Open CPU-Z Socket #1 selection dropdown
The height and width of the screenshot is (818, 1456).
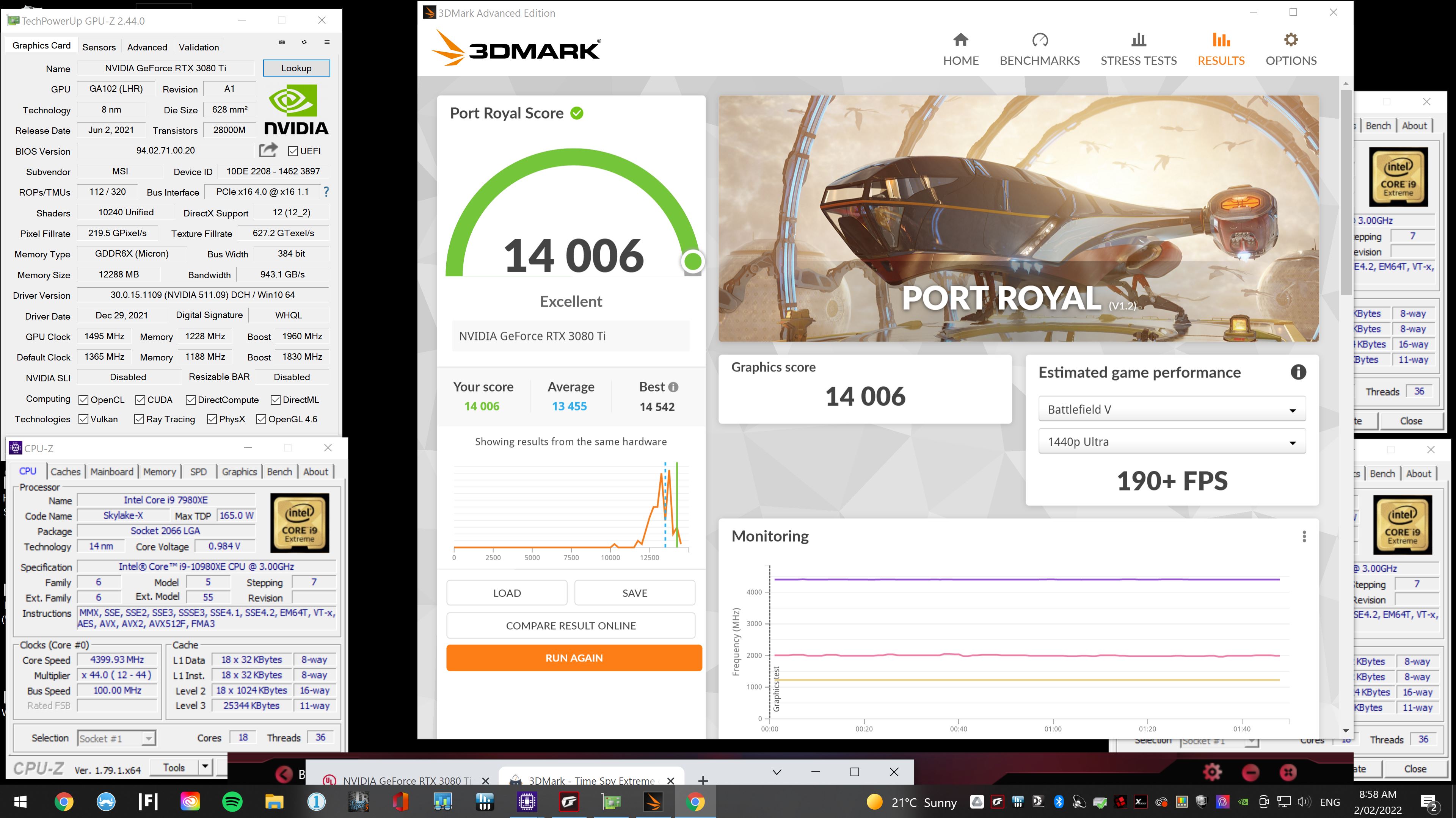[x=116, y=738]
